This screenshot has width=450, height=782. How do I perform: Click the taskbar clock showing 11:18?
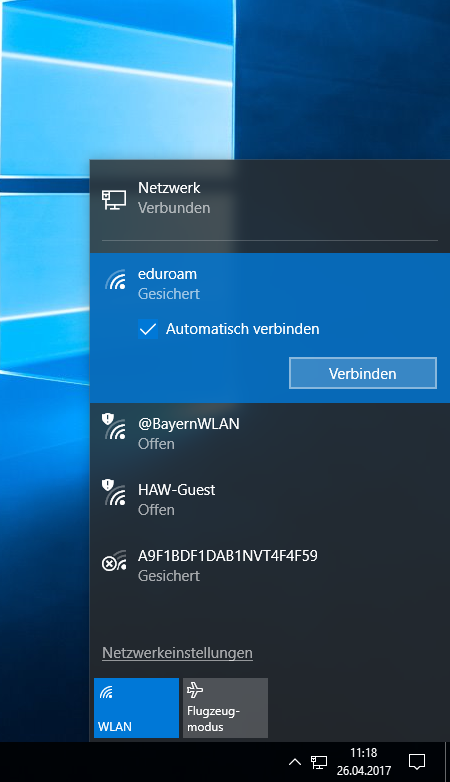[363, 762]
